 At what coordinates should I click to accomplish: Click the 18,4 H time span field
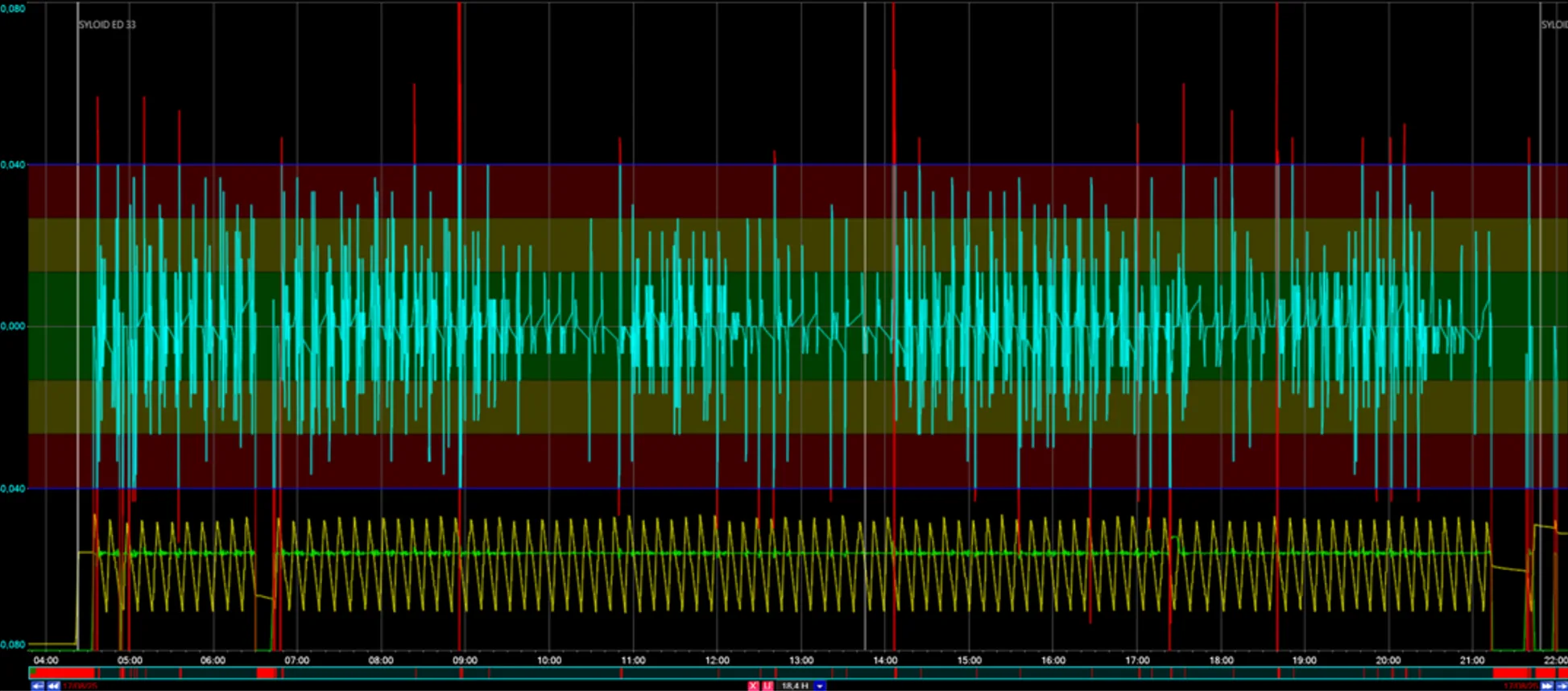(795, 686)
